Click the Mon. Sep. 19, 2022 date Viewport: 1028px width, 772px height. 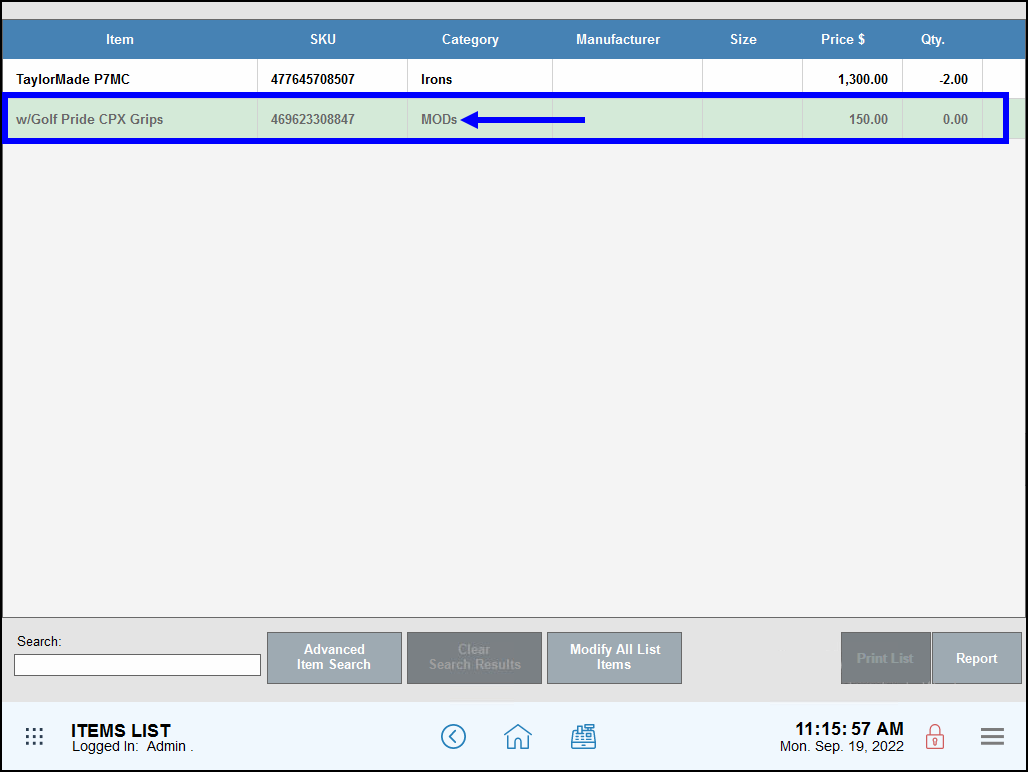click(842, 746)
